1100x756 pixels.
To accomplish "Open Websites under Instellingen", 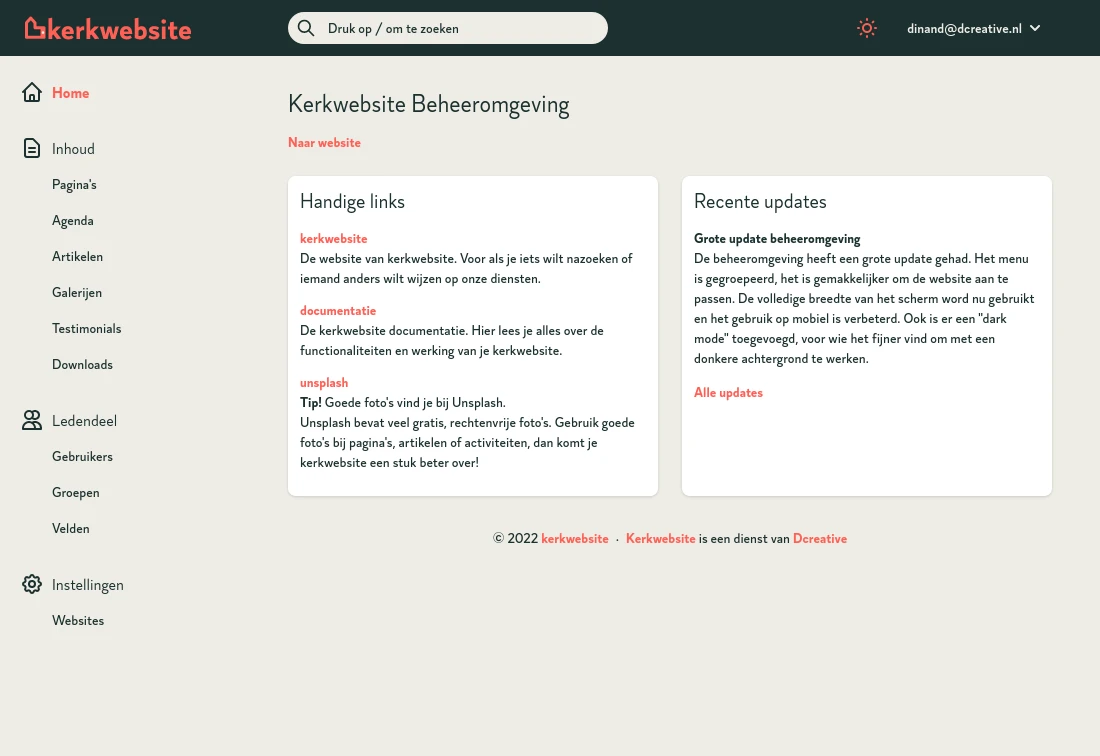I will [78, 621].
